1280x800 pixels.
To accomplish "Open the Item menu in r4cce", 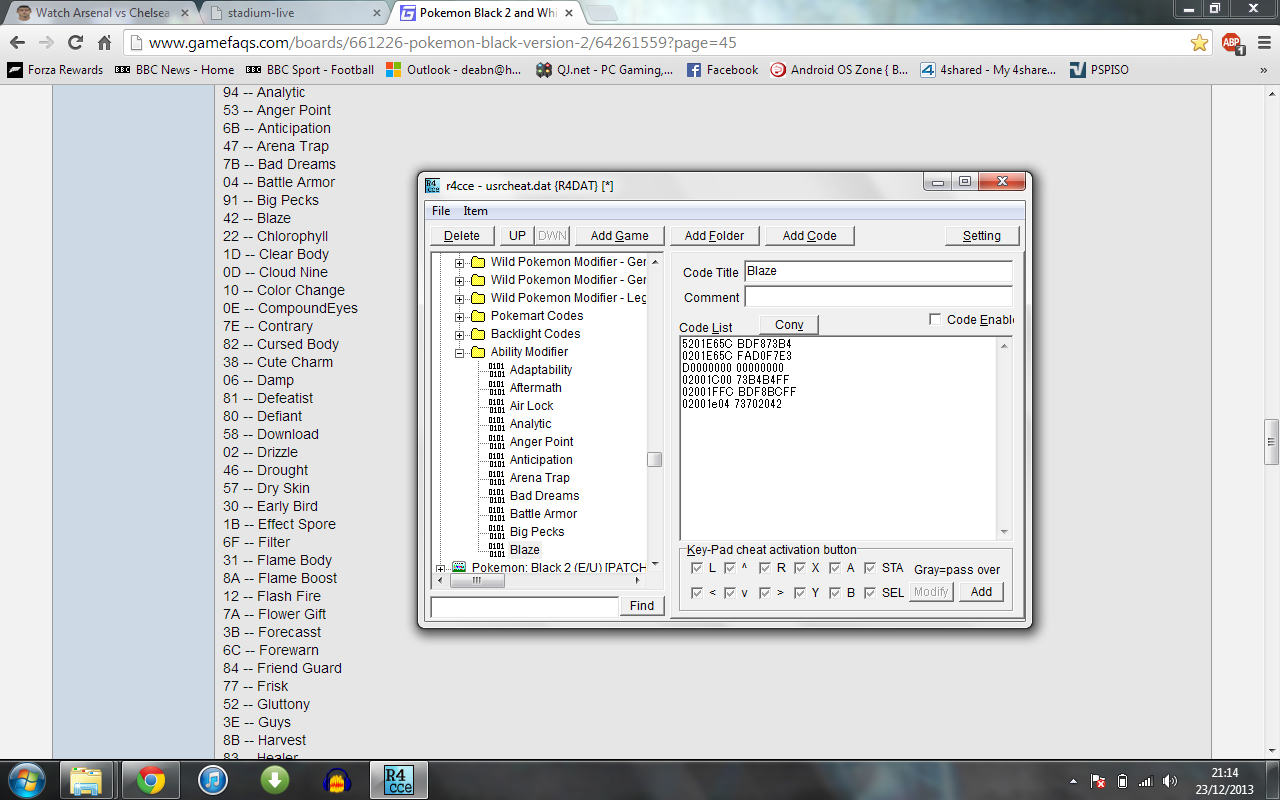I will click(475, 211).
